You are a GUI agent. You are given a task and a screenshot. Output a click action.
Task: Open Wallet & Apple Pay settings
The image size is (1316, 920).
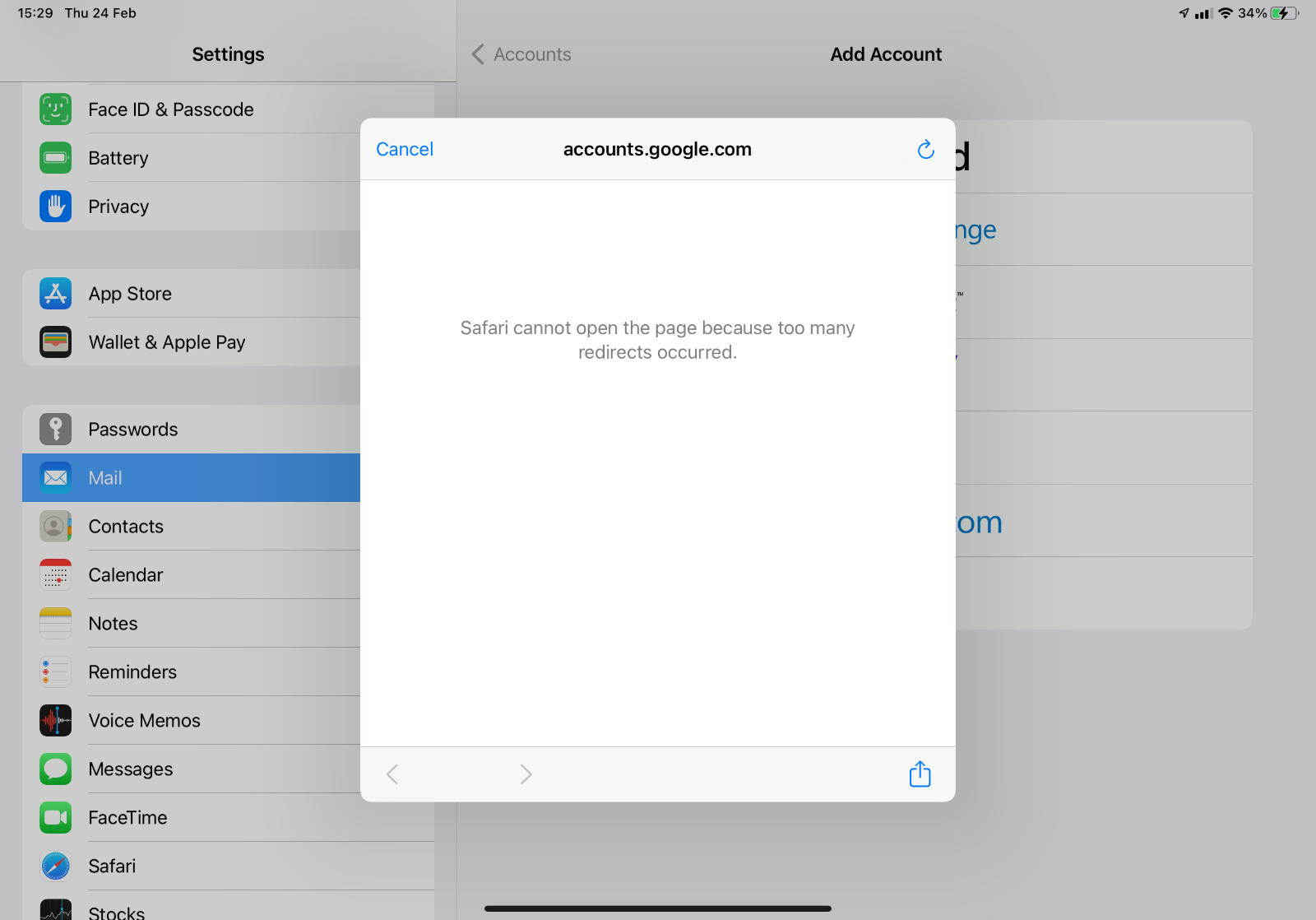coord(191,342)
